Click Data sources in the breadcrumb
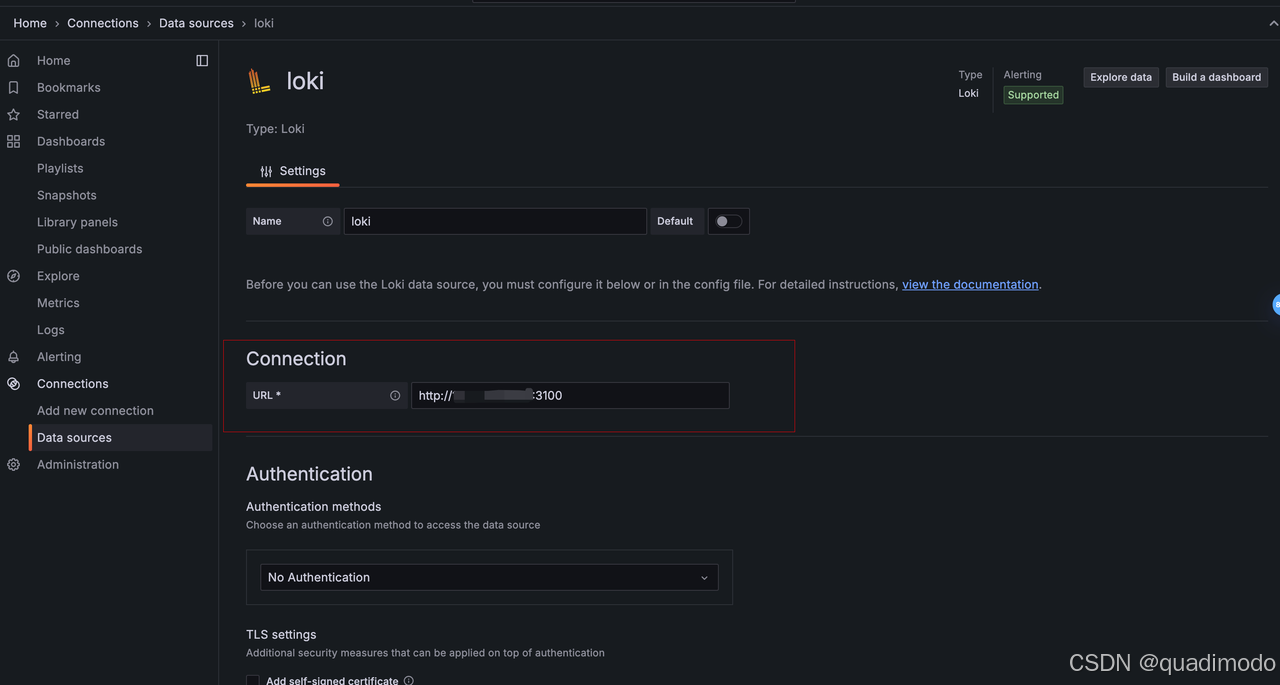The width and height of the screenshot is (1280, 685). coord(196,23)
